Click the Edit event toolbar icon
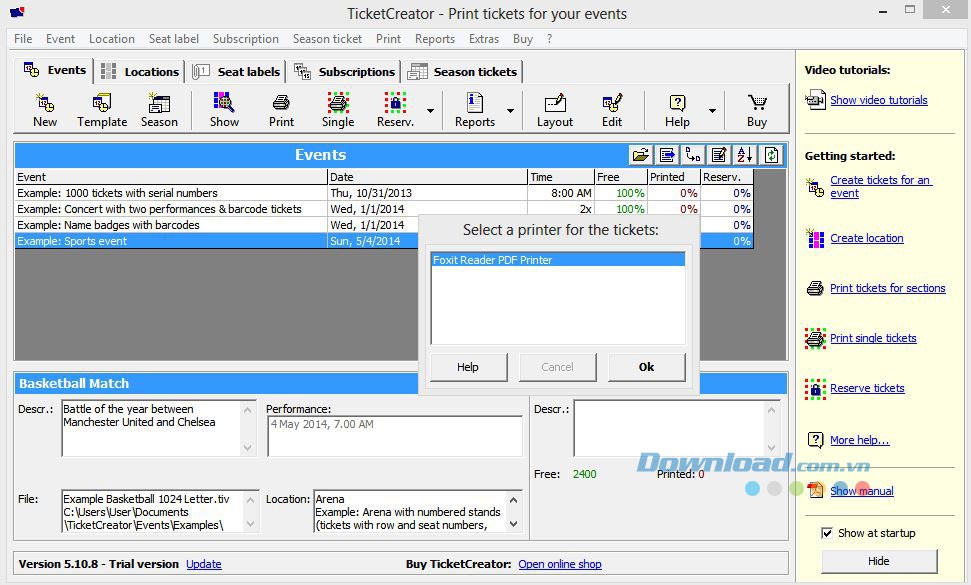Image resolution: width=971 pixels, height=585 pixels. pyautogui.click(x=613, y=108)
